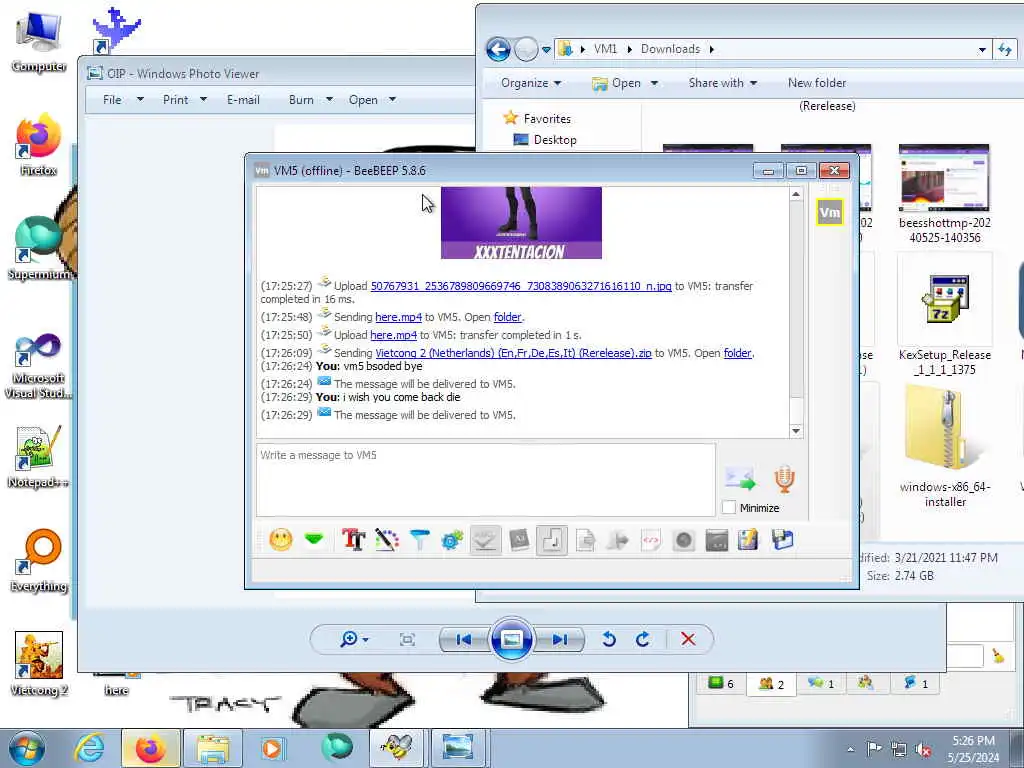Click the dark screenshot icon in chat toolbar
This screenshot has height=768, width=1024.
[x=716, y=540]
